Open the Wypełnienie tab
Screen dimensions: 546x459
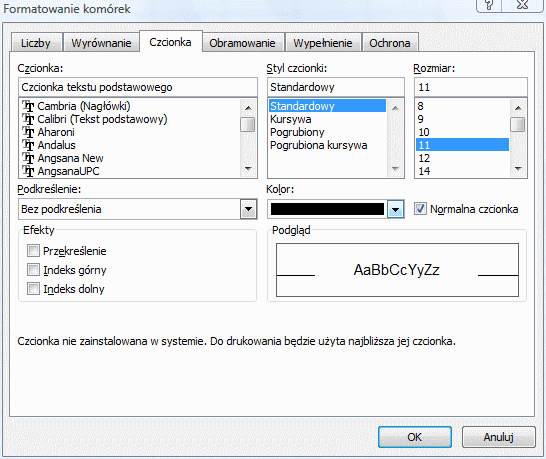pyautogui.click(x=322, y=43)
